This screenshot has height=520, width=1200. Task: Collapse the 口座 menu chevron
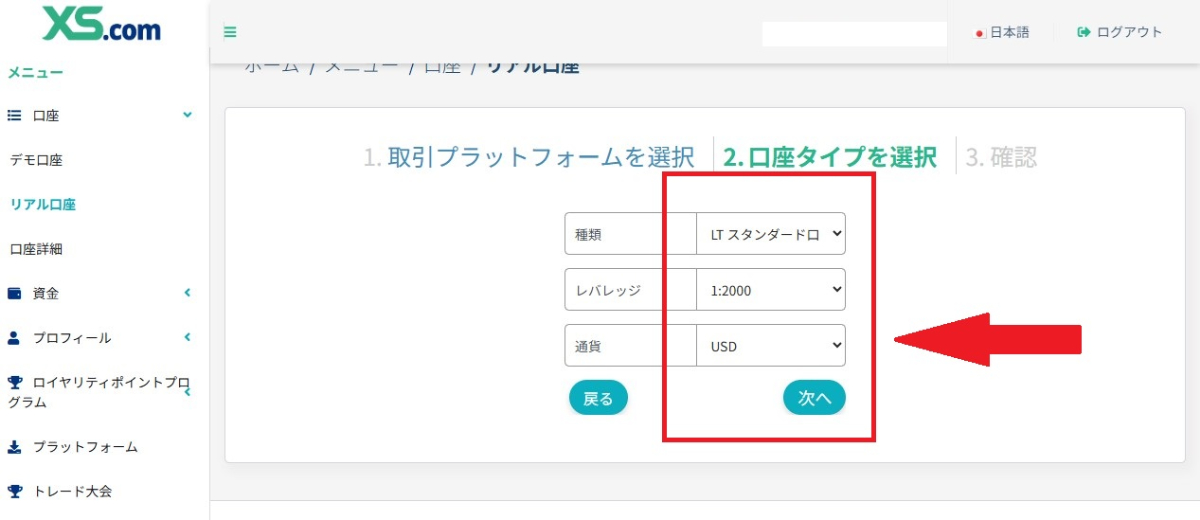187,115
